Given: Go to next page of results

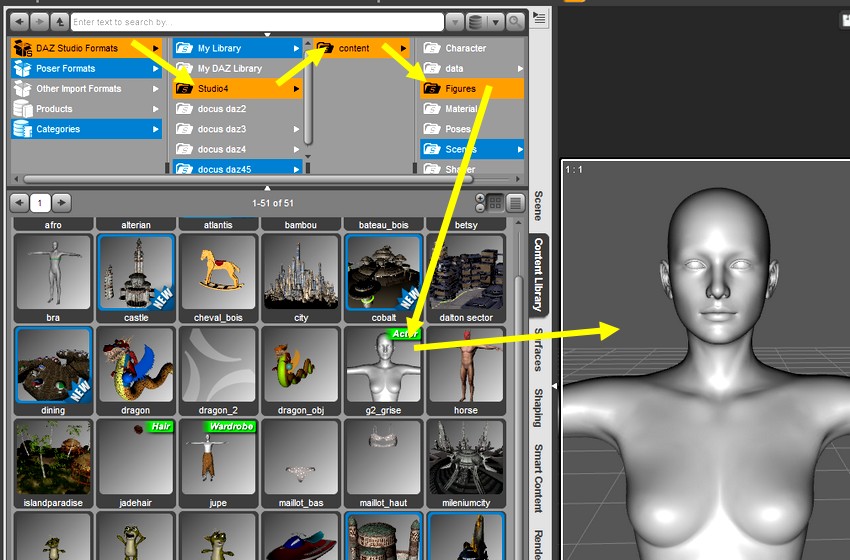Looking at the screenshot, I should 61,203.
